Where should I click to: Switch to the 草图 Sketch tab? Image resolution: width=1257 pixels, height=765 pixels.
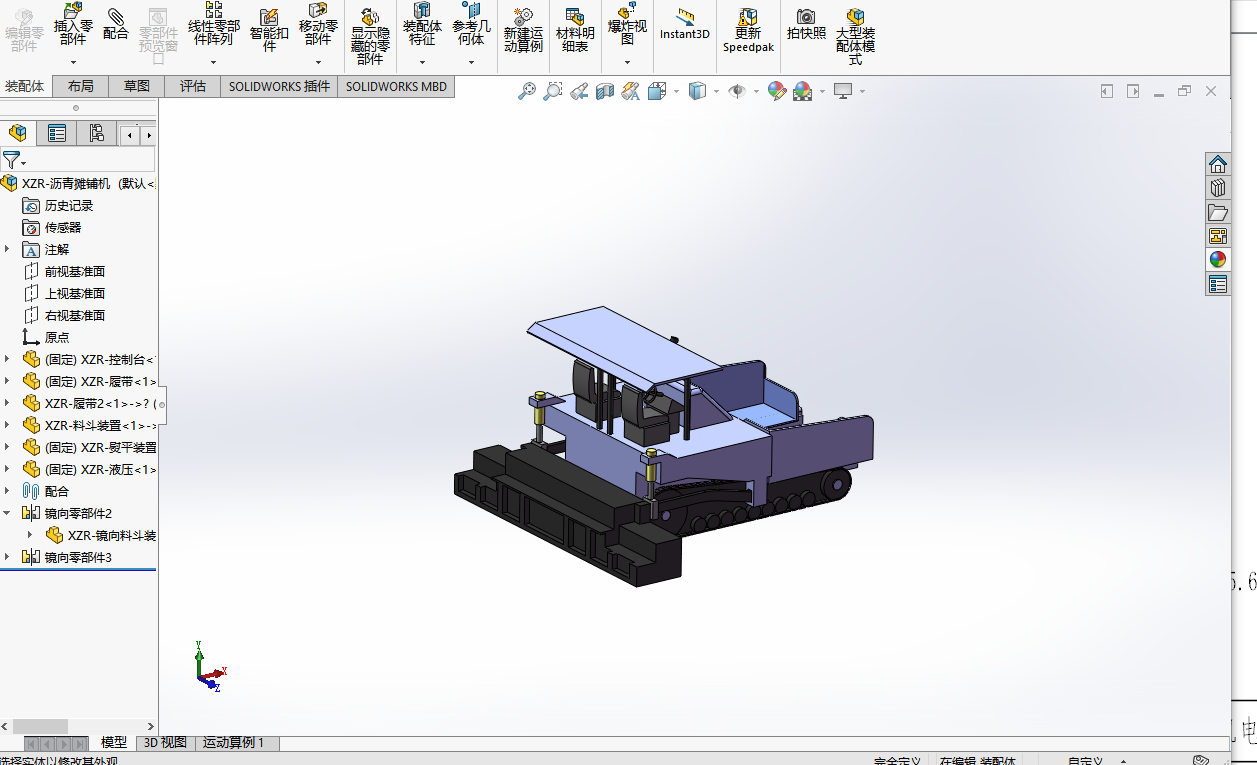point(137,86)
